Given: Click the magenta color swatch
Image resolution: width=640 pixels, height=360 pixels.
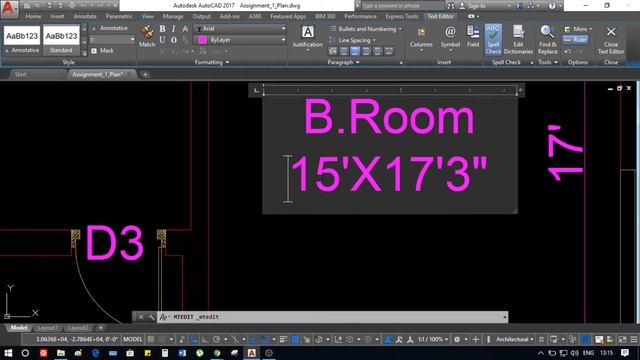Looking at the screenshot, I should pyautogui.click(x=202, y=40).
